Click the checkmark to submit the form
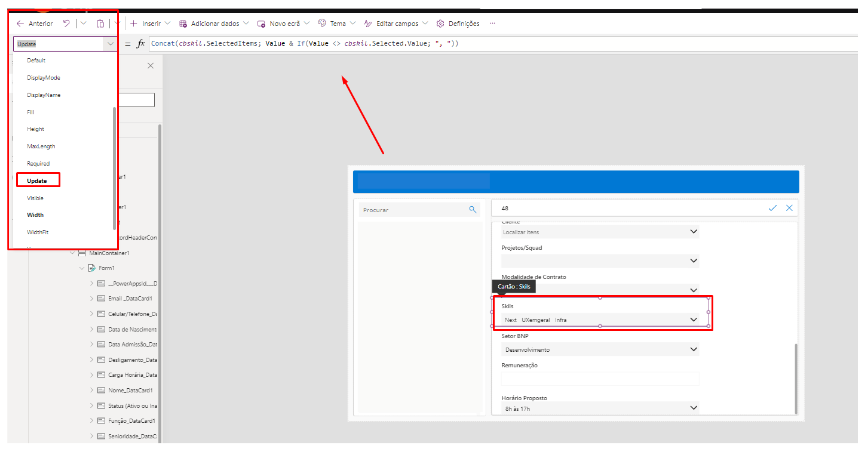 pyautogui.click(x=772, y=208)
